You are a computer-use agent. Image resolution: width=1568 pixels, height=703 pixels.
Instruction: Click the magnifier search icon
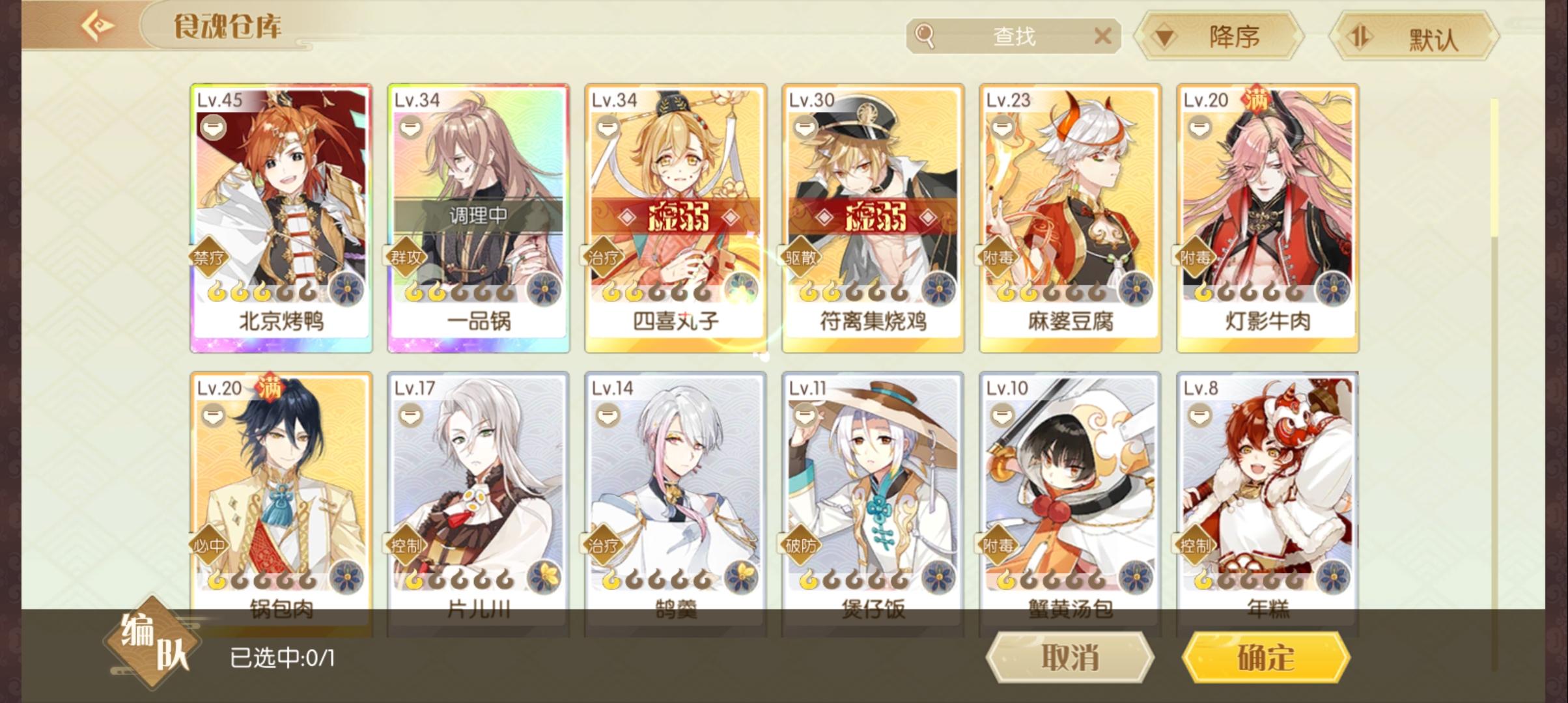tap(925, 36)
